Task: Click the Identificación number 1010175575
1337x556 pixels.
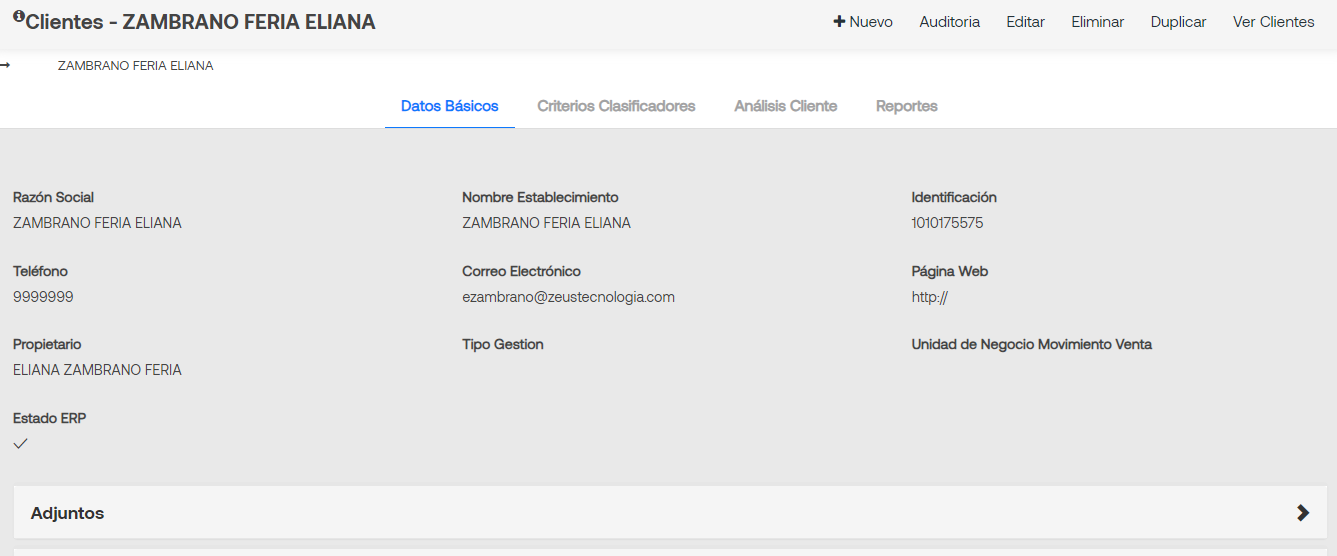Action: tap(947, 223)
